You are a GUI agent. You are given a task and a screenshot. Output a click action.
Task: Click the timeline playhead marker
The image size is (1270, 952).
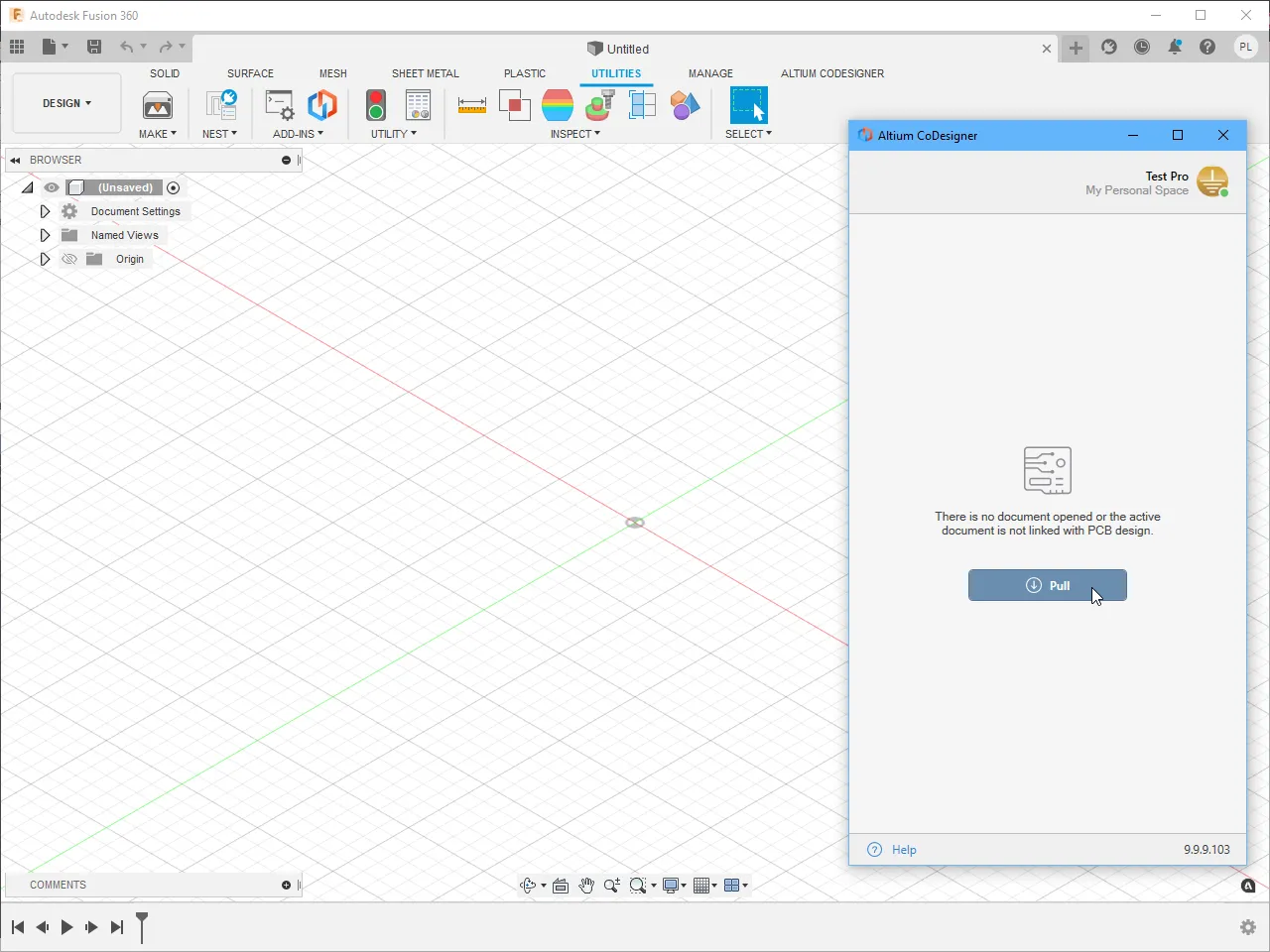142,924
